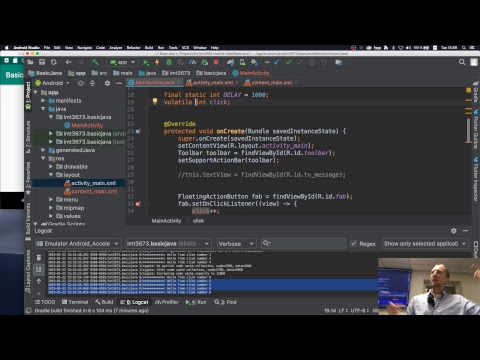The width and height of the screenshot is (480, 360).
Task: Open the AVD Manager toolbar icon
Action: pyautogui.click(x=242, y=62)
